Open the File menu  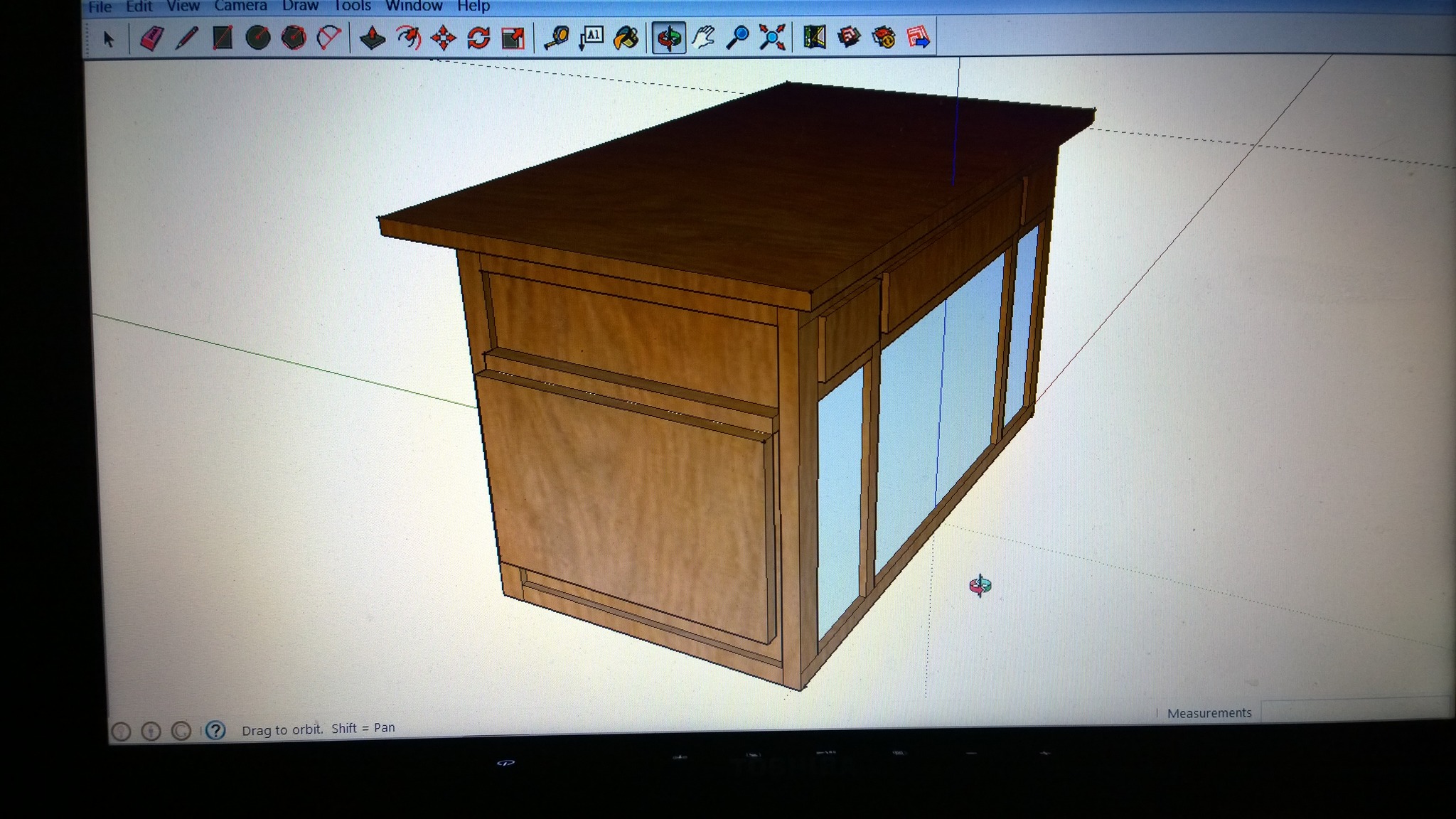[100, 6]
